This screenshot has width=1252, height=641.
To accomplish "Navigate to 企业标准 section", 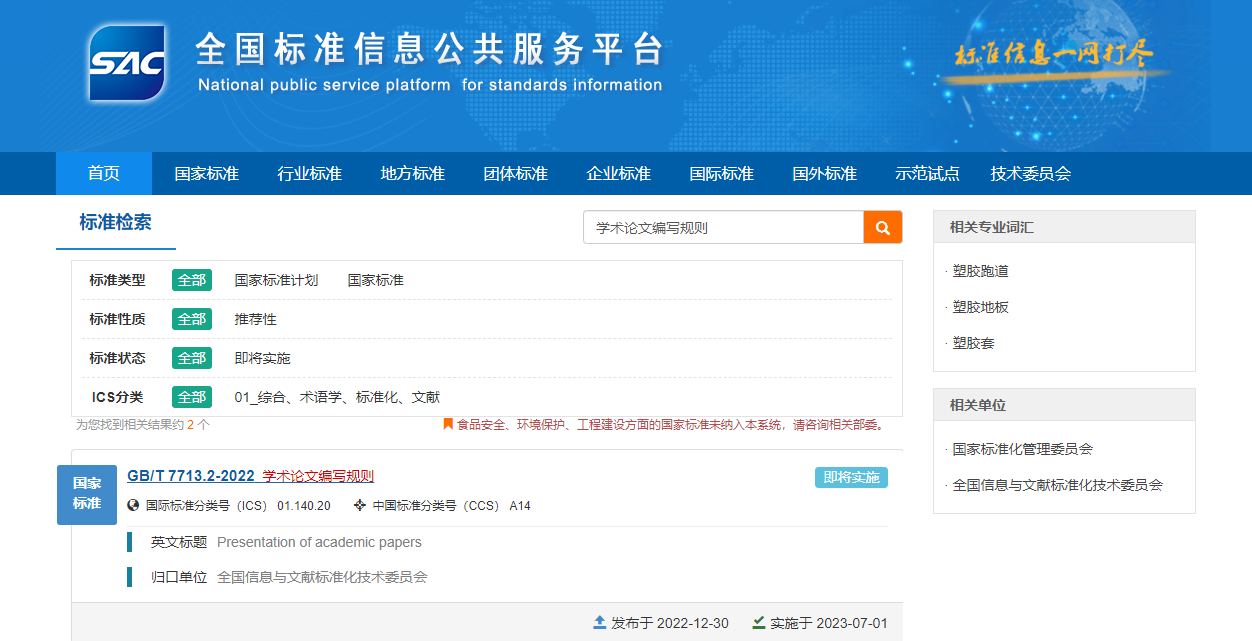I will (619, 173).
